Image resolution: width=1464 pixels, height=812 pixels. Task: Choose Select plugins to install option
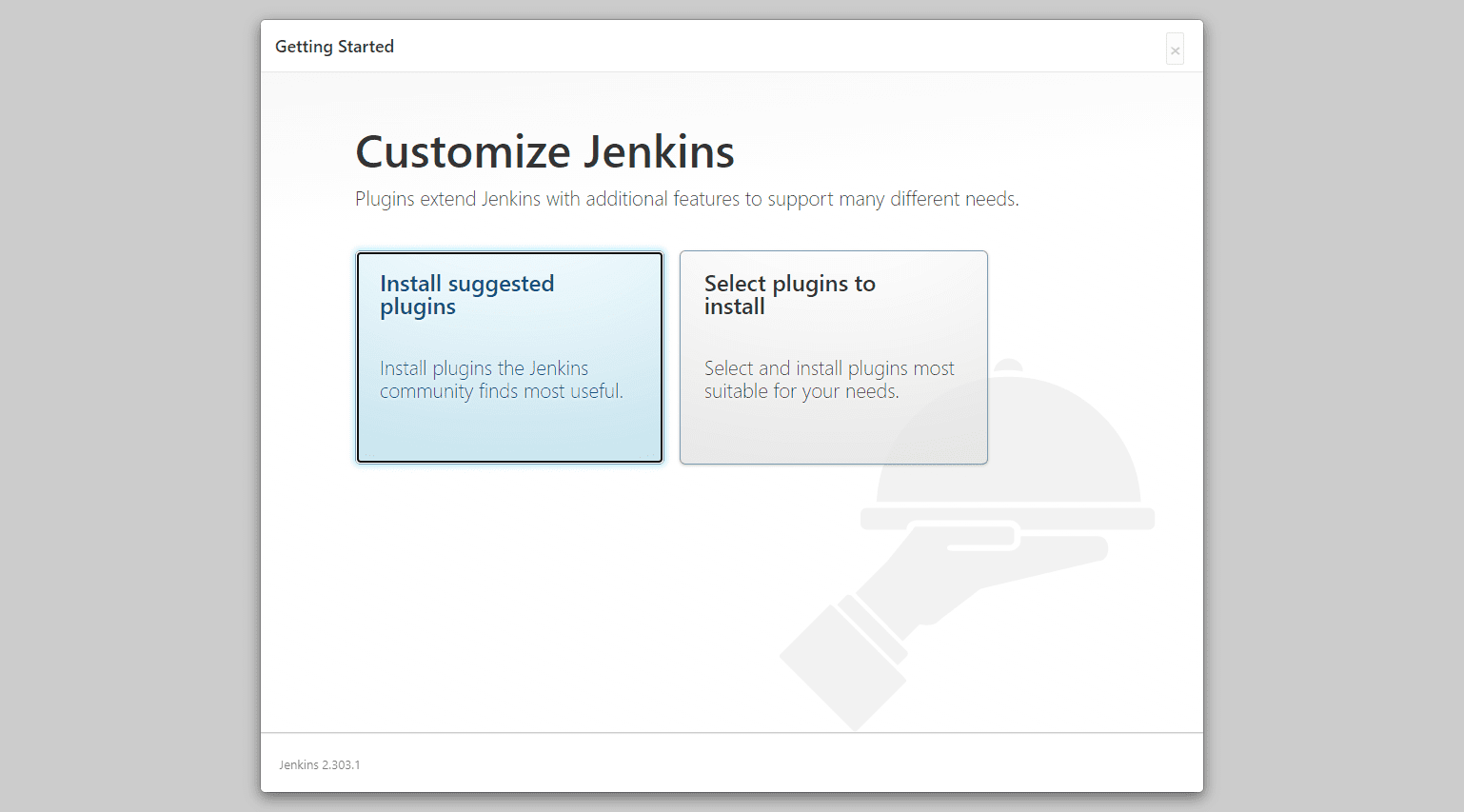click(833, 357)
